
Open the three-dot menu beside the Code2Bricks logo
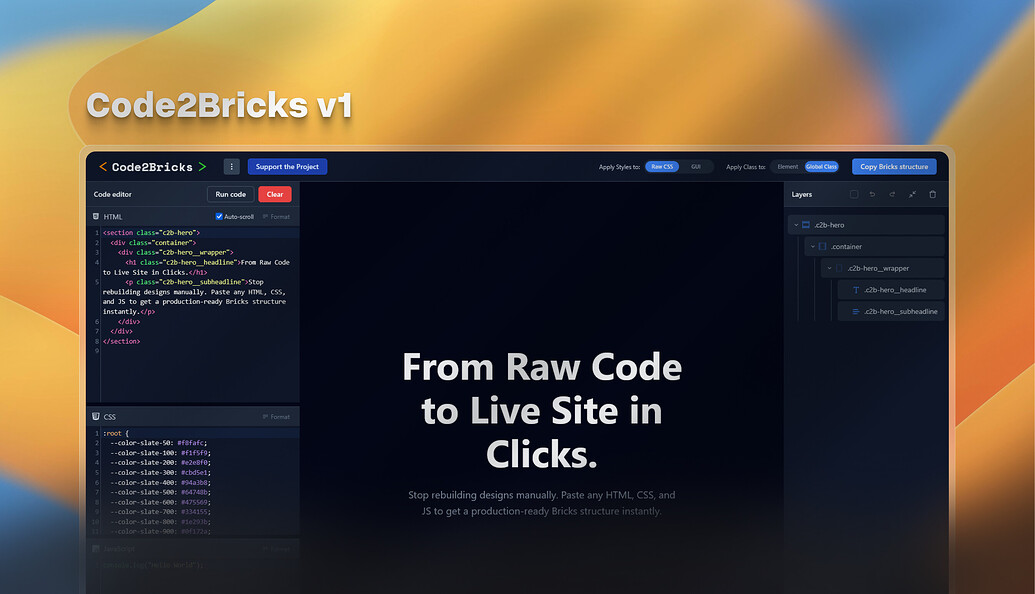click(232, 167)
